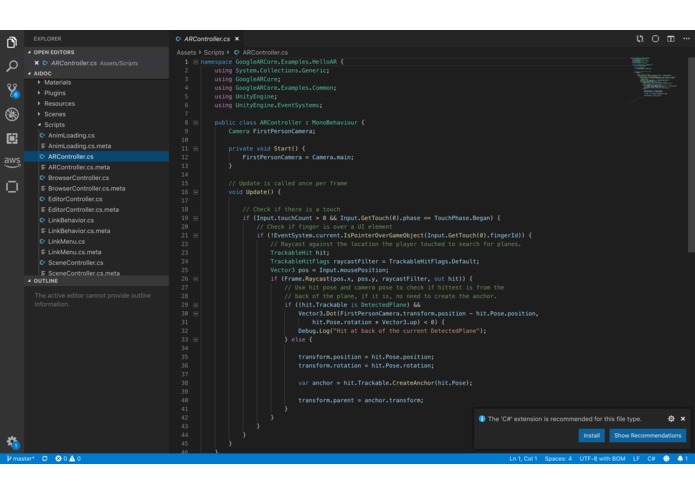Collapse the Scripts folder

point(39,125)
